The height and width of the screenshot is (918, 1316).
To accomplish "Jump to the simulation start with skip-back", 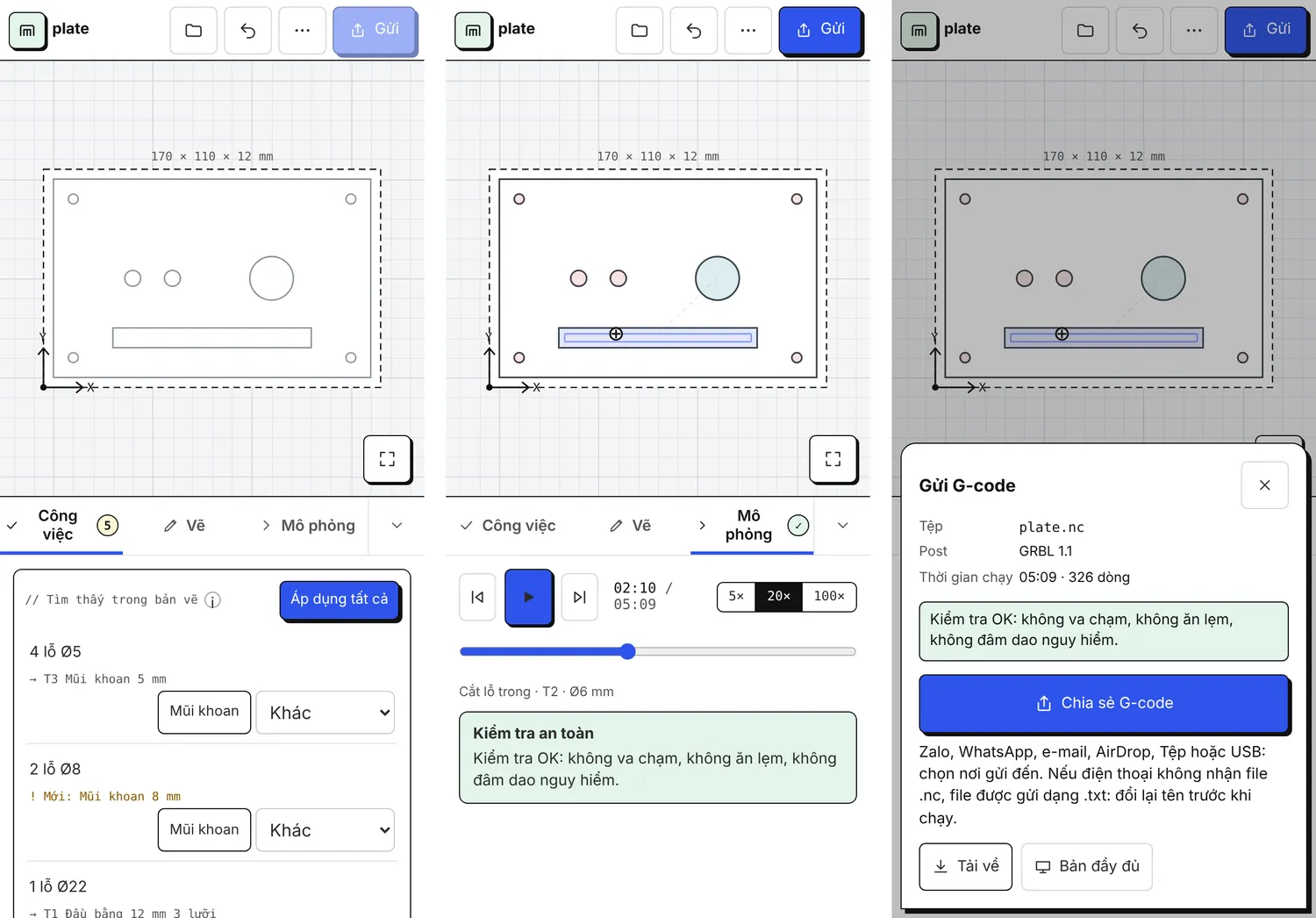I will [x=477, y=597].
